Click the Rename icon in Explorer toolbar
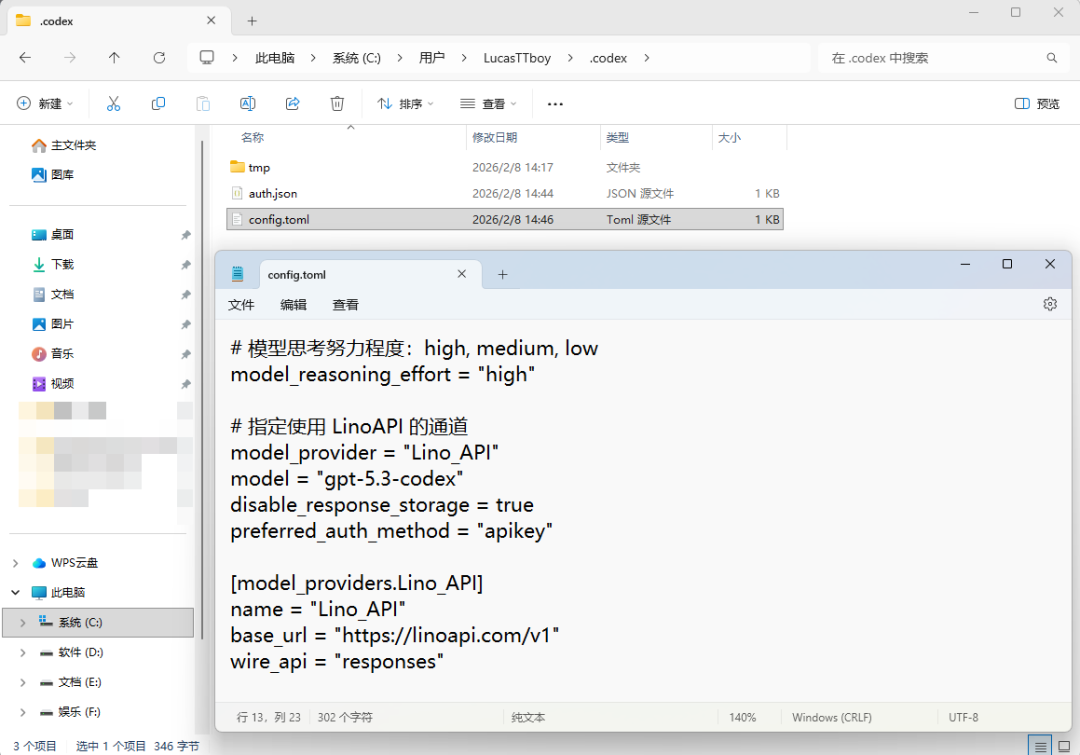The image size is (1080, 755). (x=248, y=103)
